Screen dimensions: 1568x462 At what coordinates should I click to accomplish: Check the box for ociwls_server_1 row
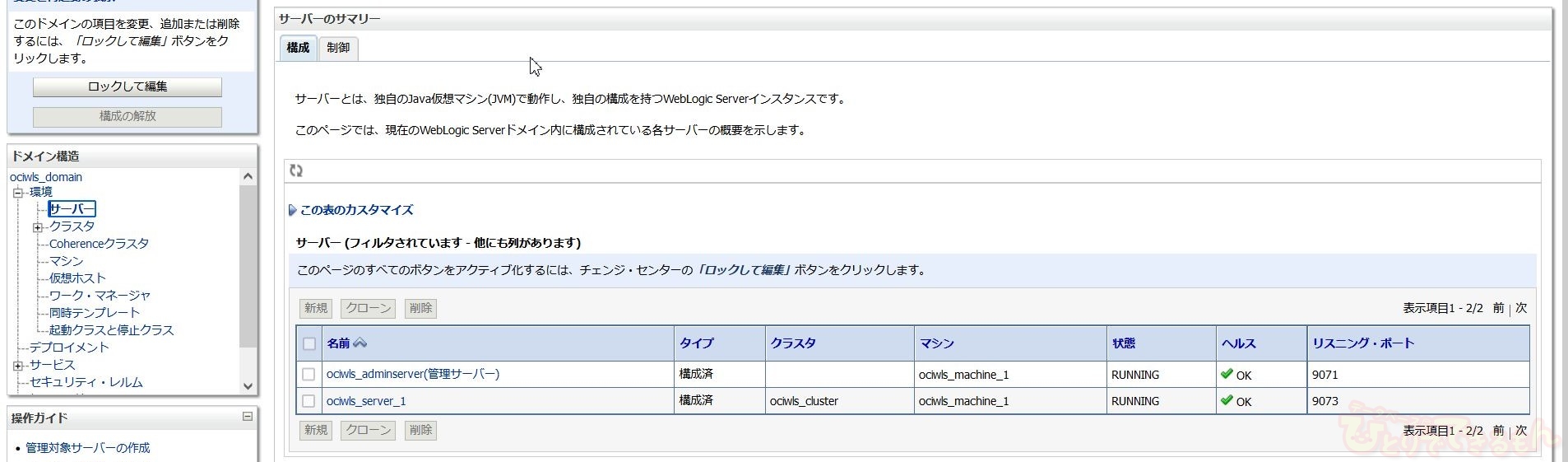tap(308, 401)
